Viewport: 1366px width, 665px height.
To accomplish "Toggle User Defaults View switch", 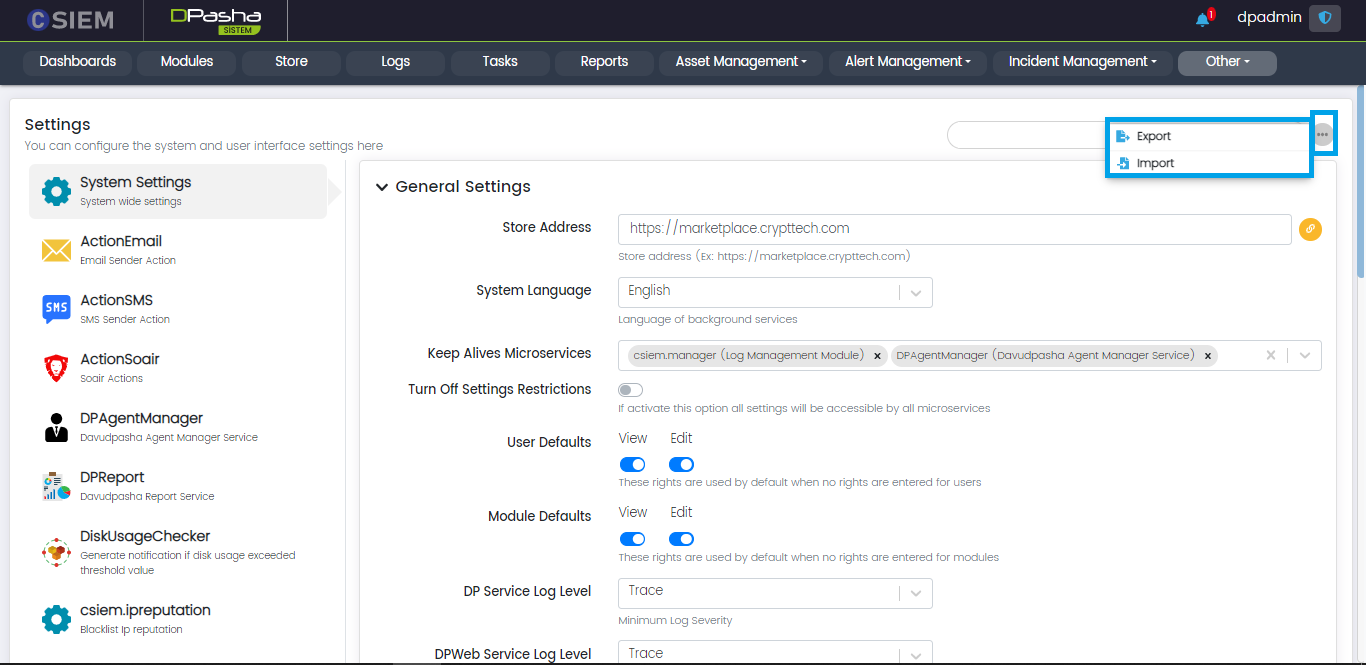I will 632,464.
